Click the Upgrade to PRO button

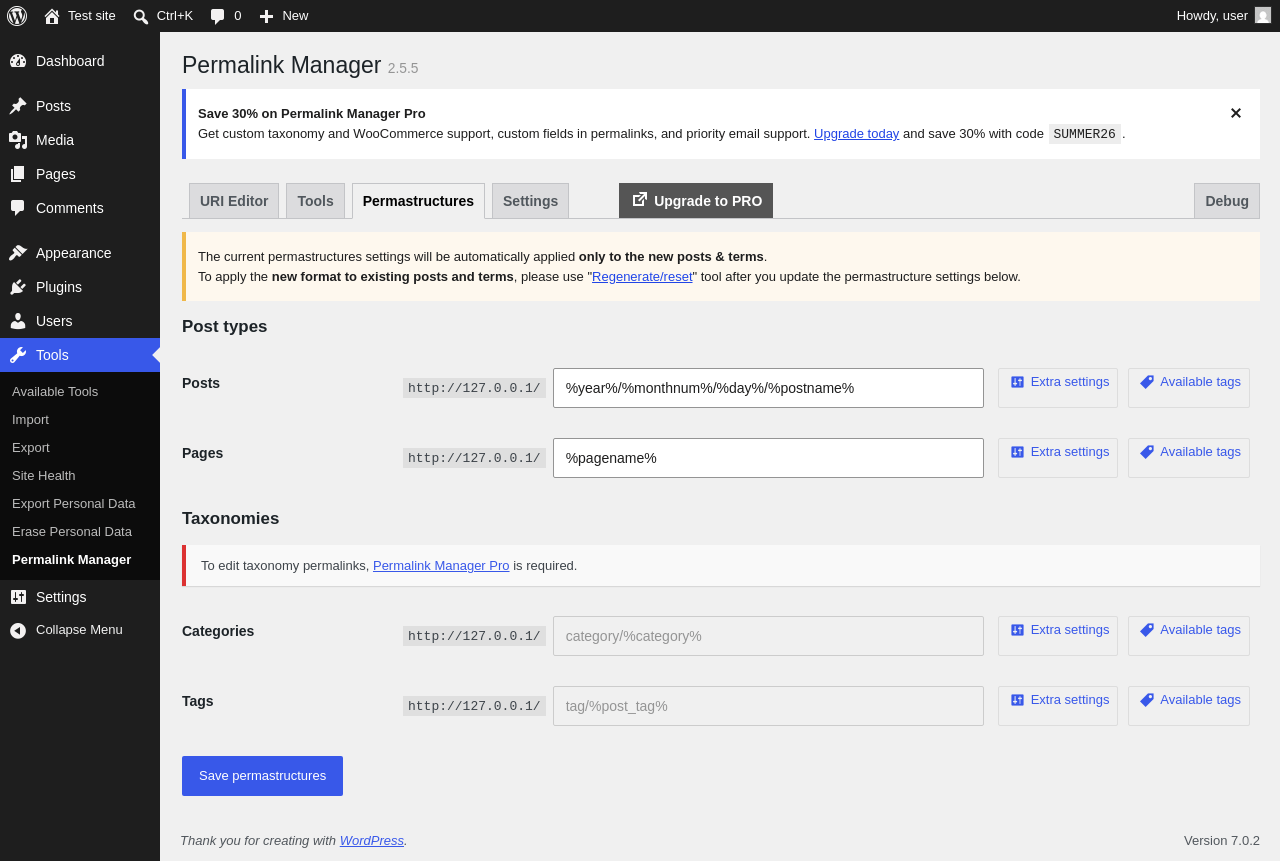pos(696,201)
